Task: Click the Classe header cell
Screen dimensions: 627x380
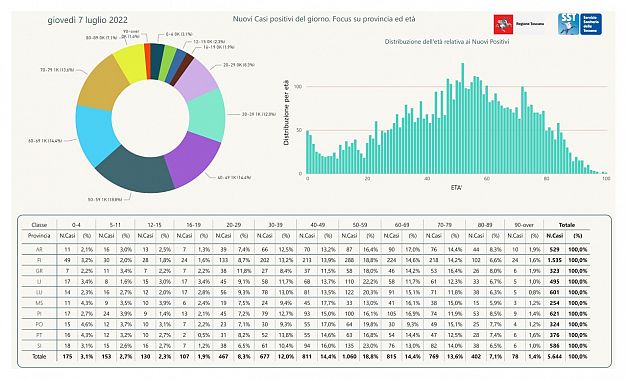Action: click(x=39, y=225)
